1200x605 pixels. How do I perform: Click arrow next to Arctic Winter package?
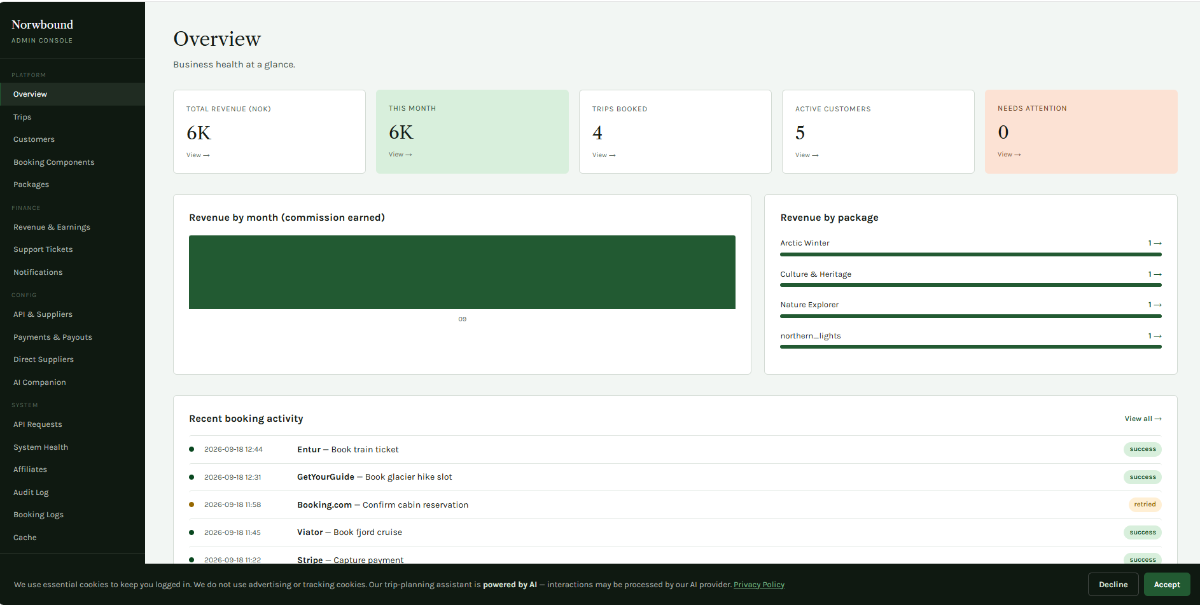tap(1155, 243)
